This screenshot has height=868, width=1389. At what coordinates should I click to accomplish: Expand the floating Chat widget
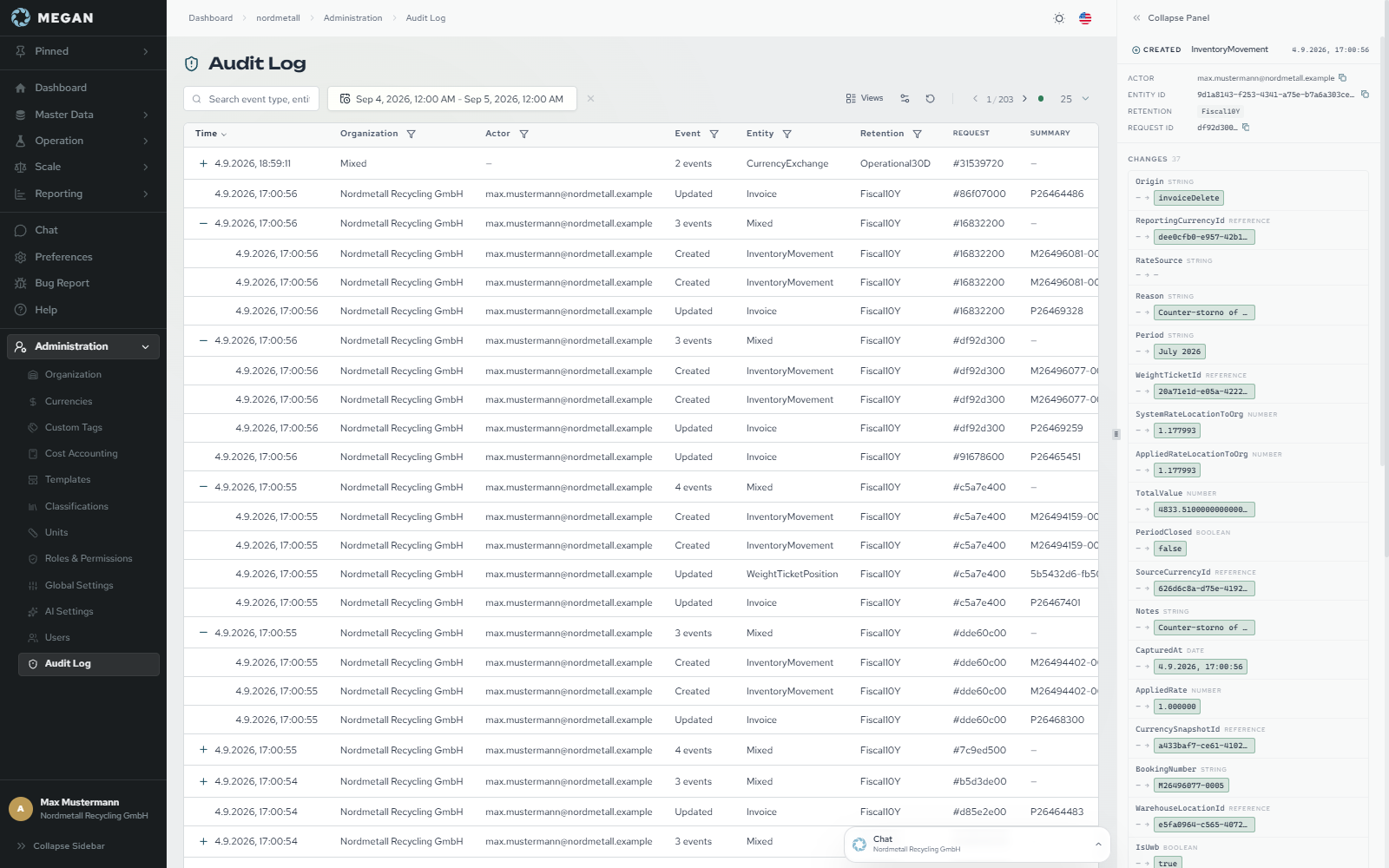point(978,844)
